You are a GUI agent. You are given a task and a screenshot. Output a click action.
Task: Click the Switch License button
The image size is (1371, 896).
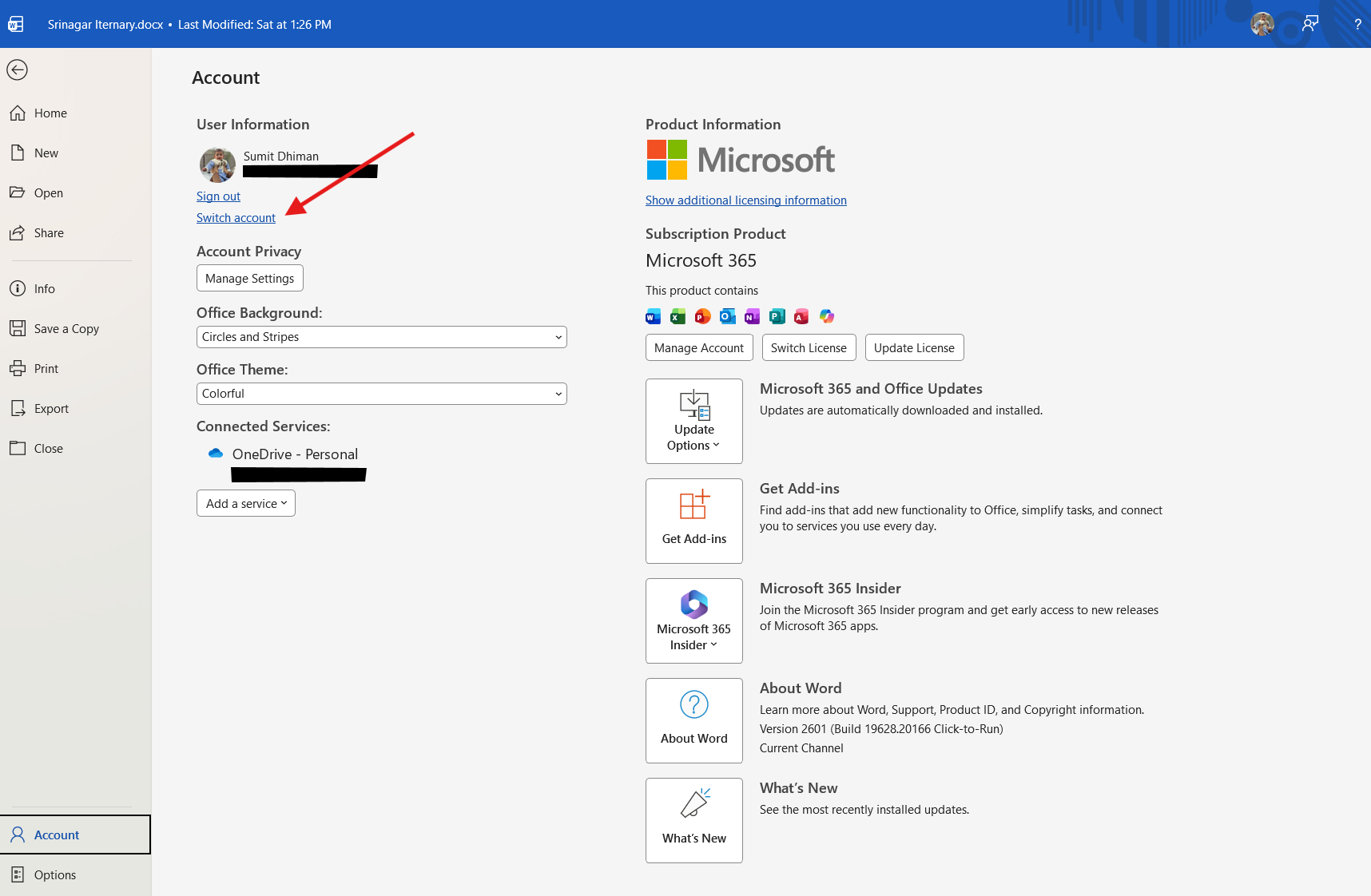tap(809, 347)
